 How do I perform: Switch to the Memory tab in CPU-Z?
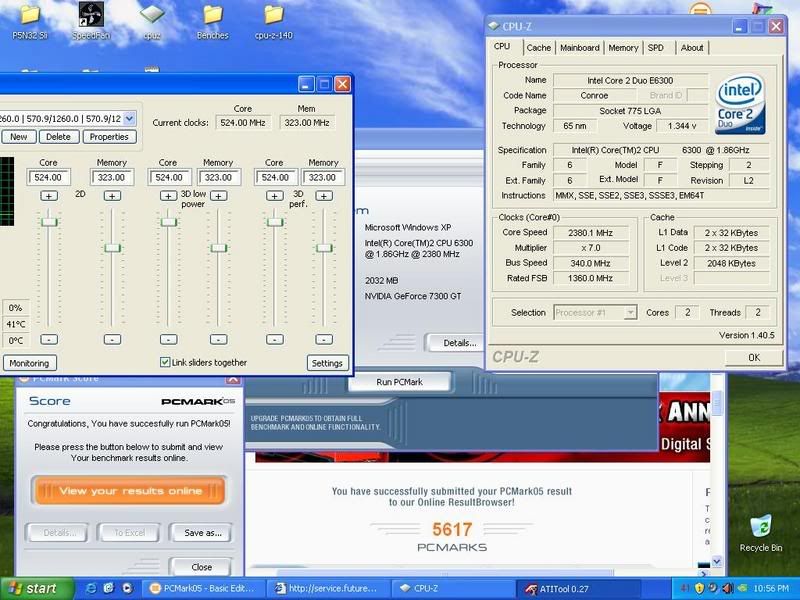click(x=623, y=48)
